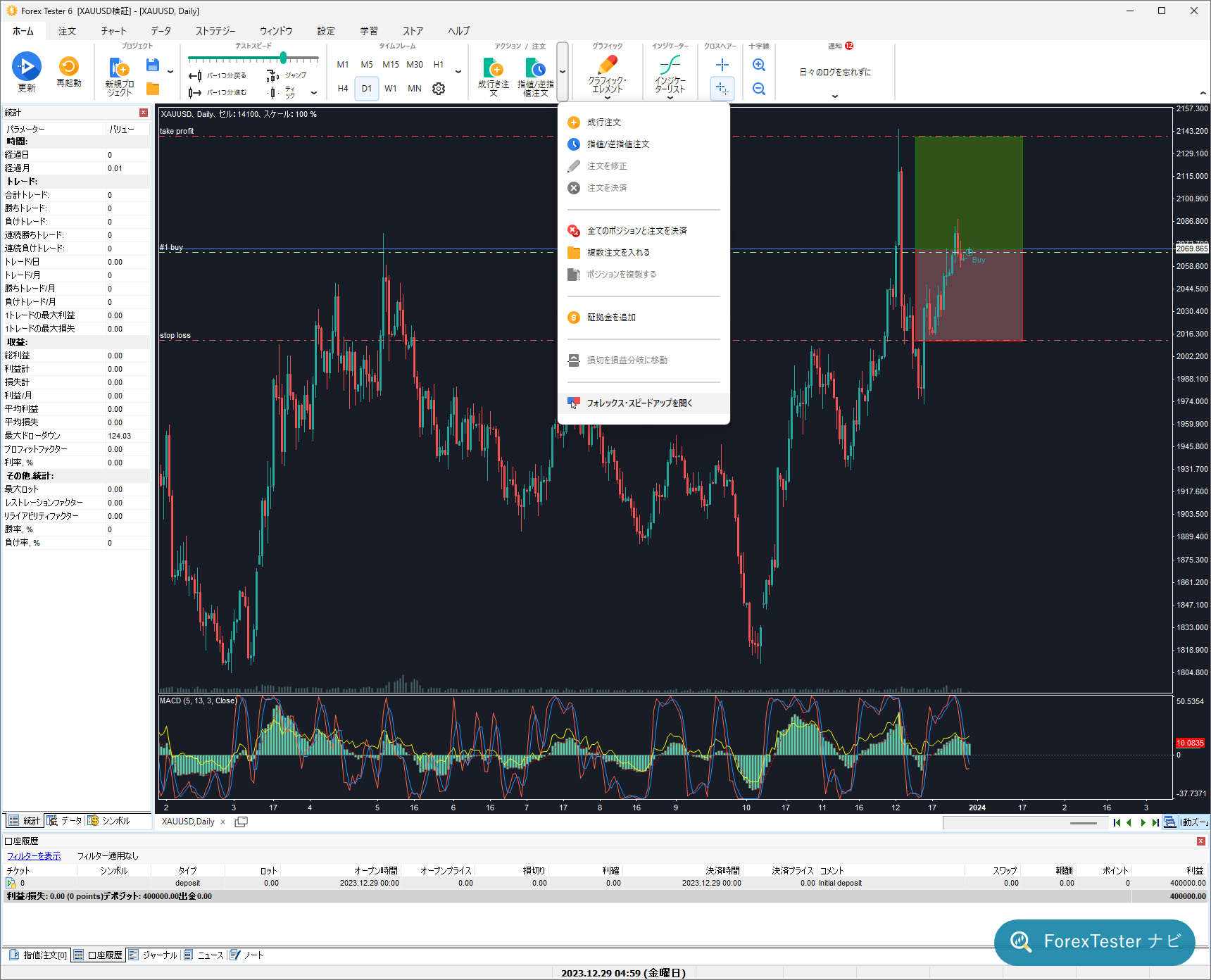Expand the インジケーターリスト dropdown chevron
The width and height of the screenshot is (1211, 980).
(x=670, y=98)
